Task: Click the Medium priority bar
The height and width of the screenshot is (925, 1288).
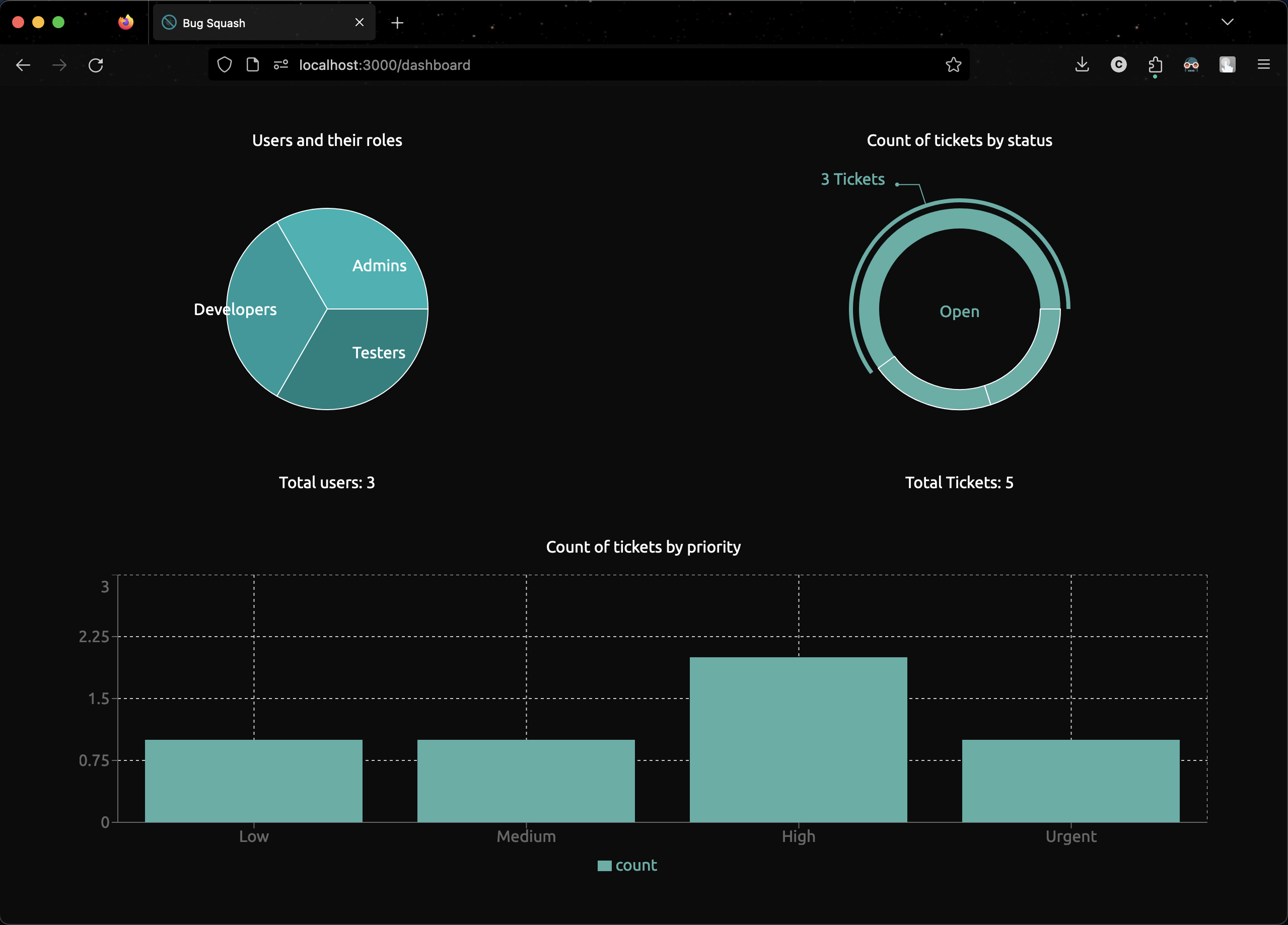Action: (526, 781)
